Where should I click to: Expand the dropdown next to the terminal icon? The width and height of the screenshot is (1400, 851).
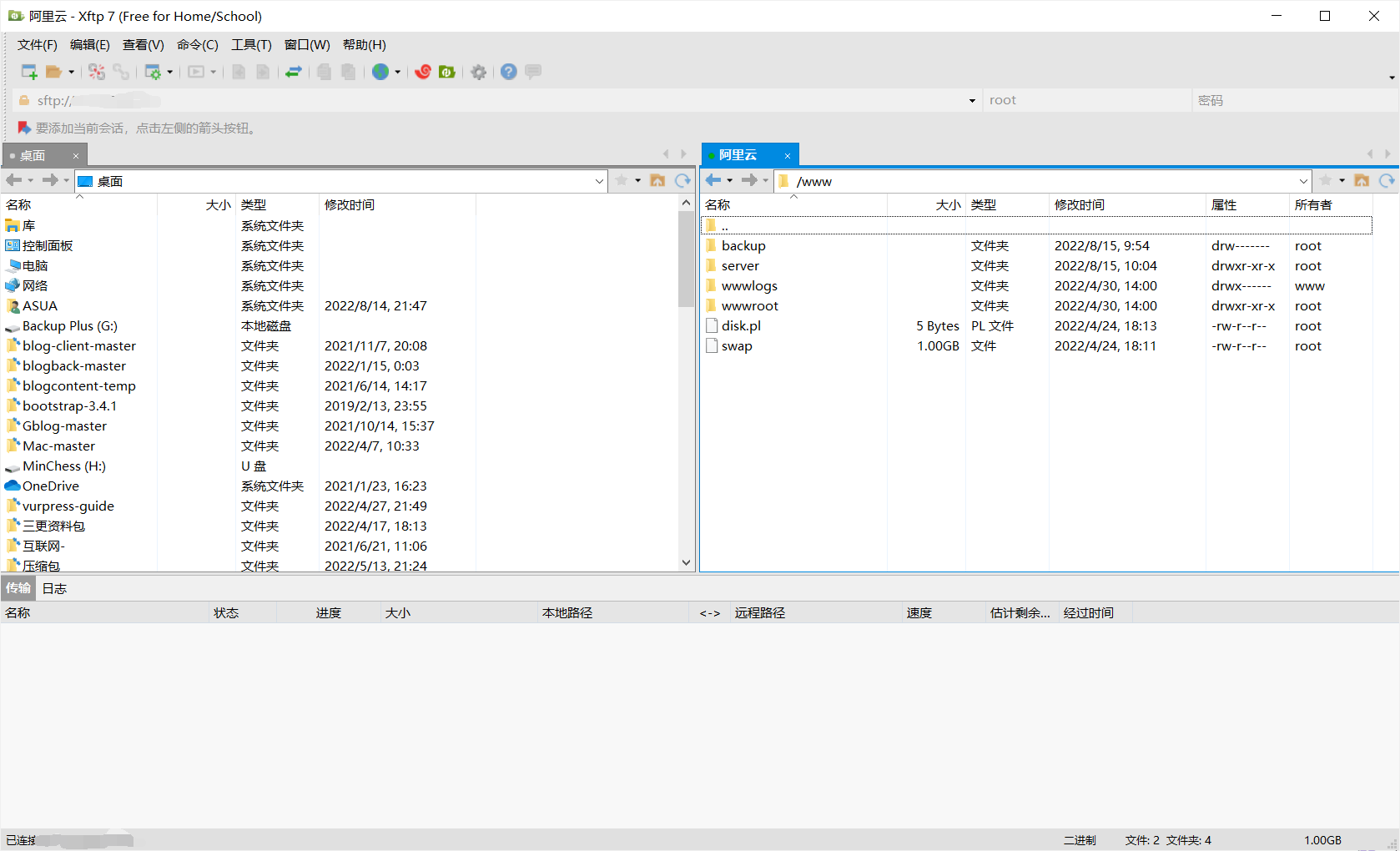pos(214,72)
